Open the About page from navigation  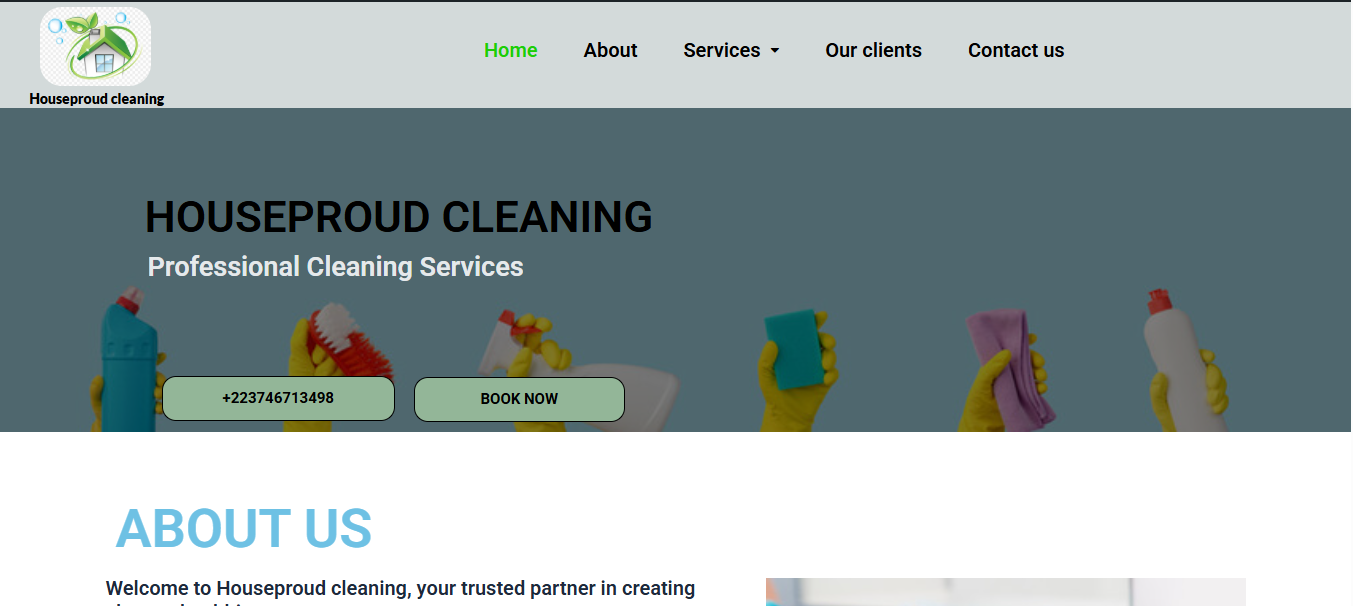point(610,50)
